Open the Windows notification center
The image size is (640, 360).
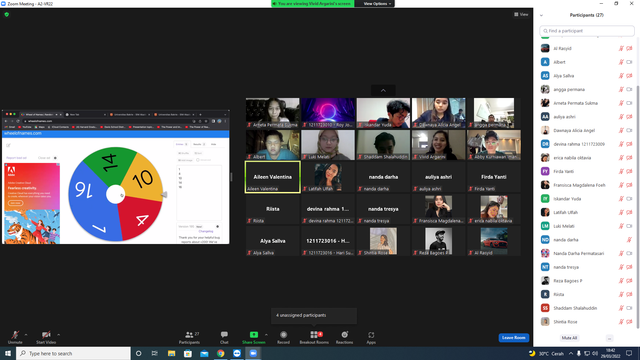(x=629, y=353)
